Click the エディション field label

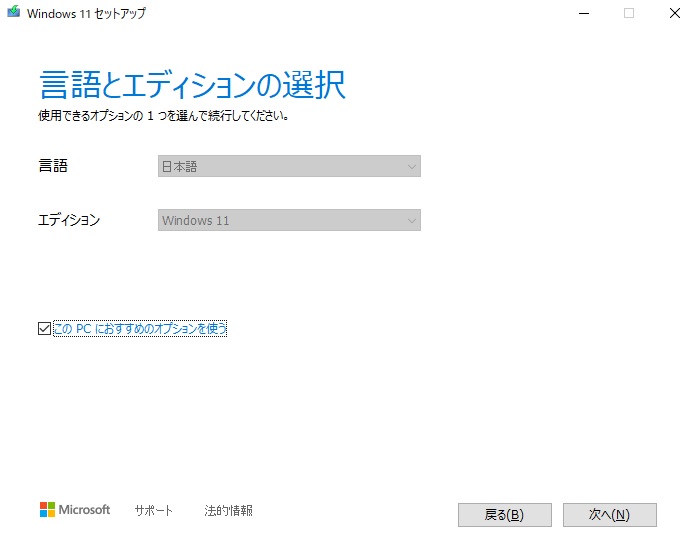[69, 220]
